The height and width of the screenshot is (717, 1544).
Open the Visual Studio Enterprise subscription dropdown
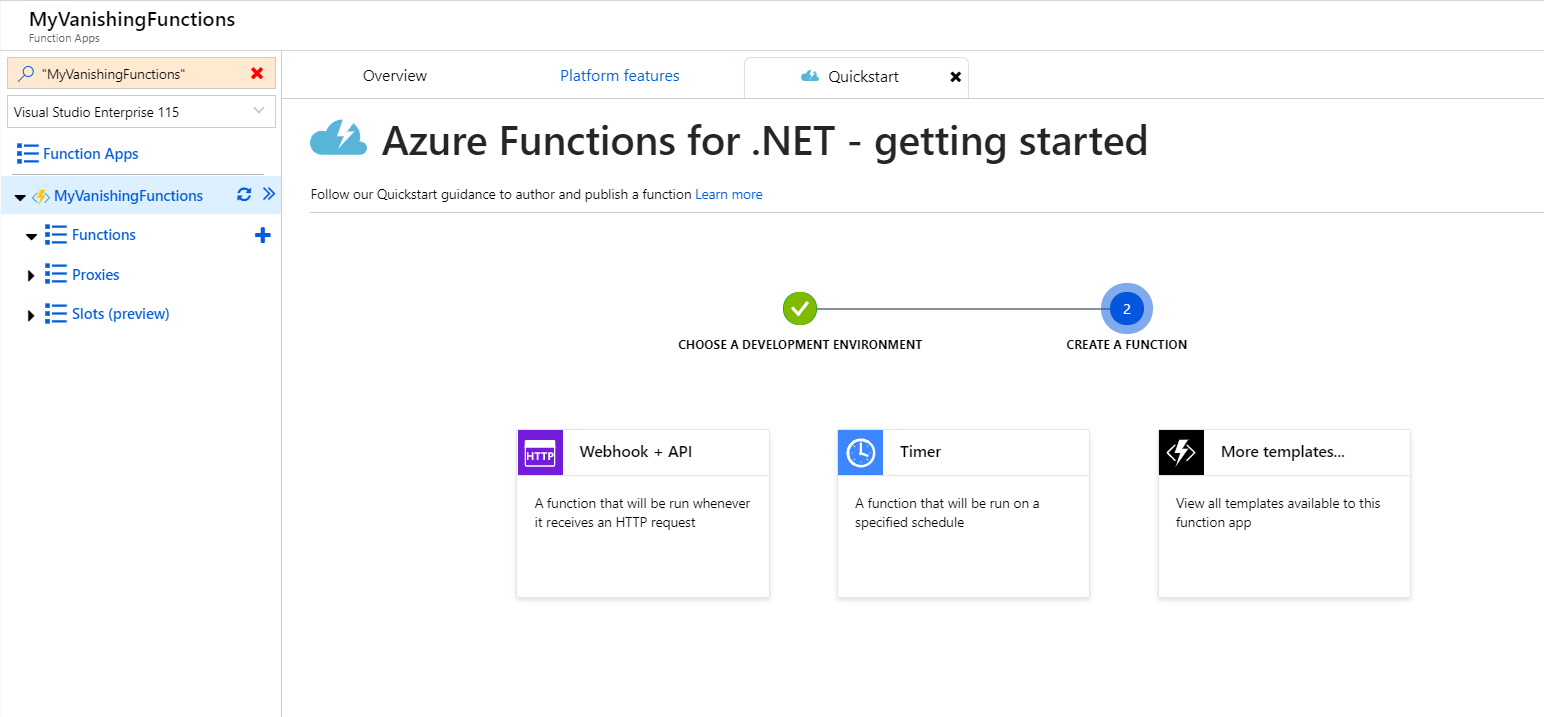click(141, 112)
